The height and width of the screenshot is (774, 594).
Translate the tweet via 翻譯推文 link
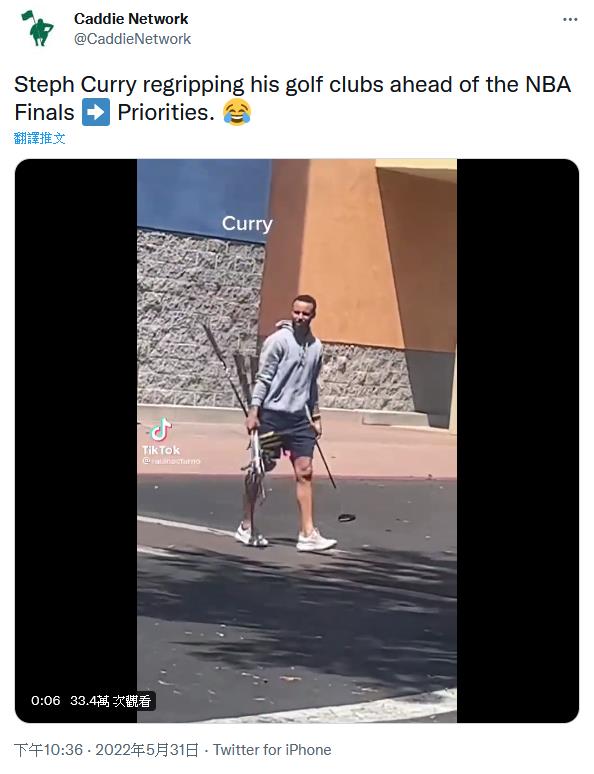click(40, 138)
